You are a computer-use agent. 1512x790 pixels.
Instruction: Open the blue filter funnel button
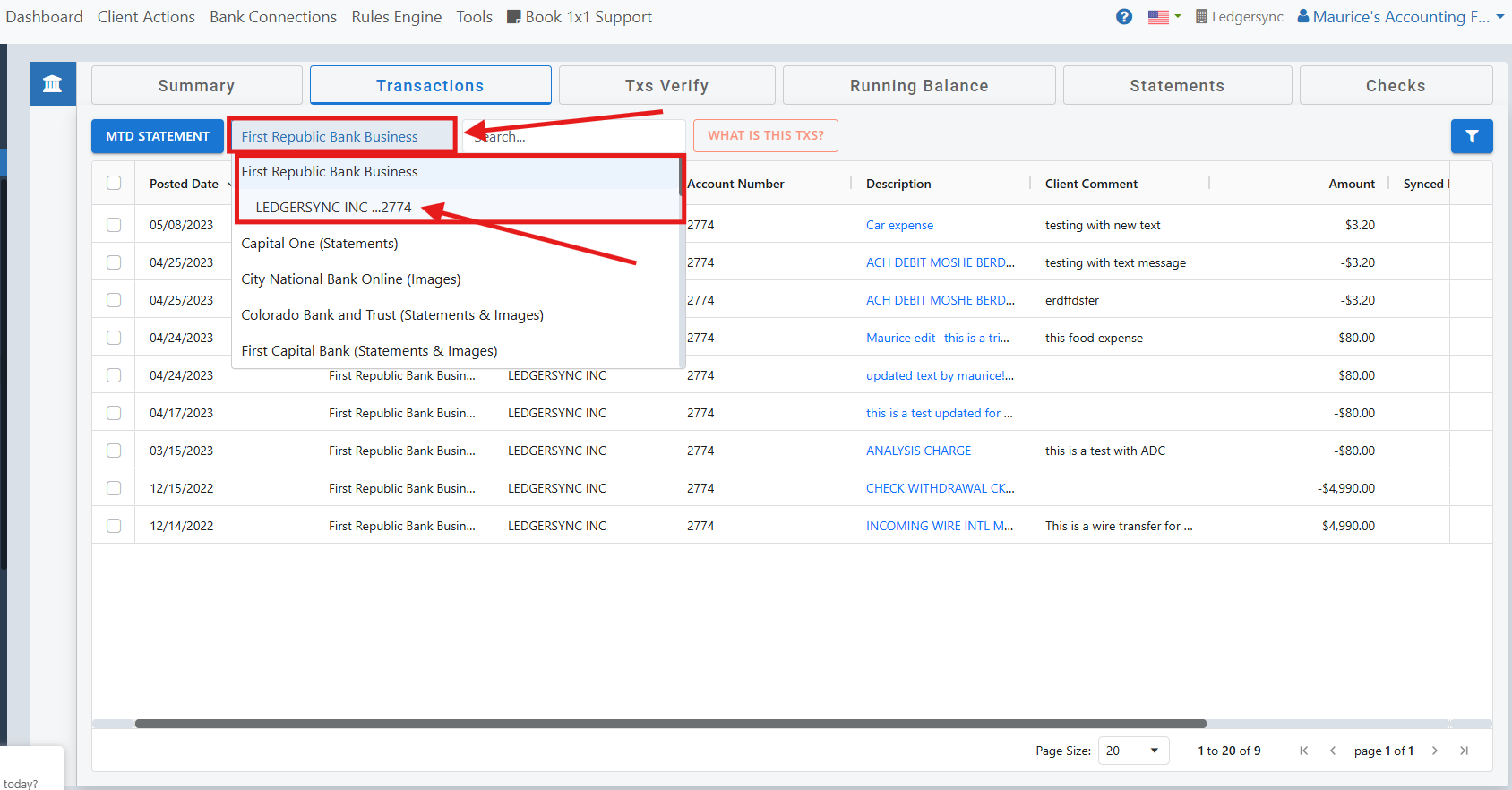click(x=1472, y=136)
